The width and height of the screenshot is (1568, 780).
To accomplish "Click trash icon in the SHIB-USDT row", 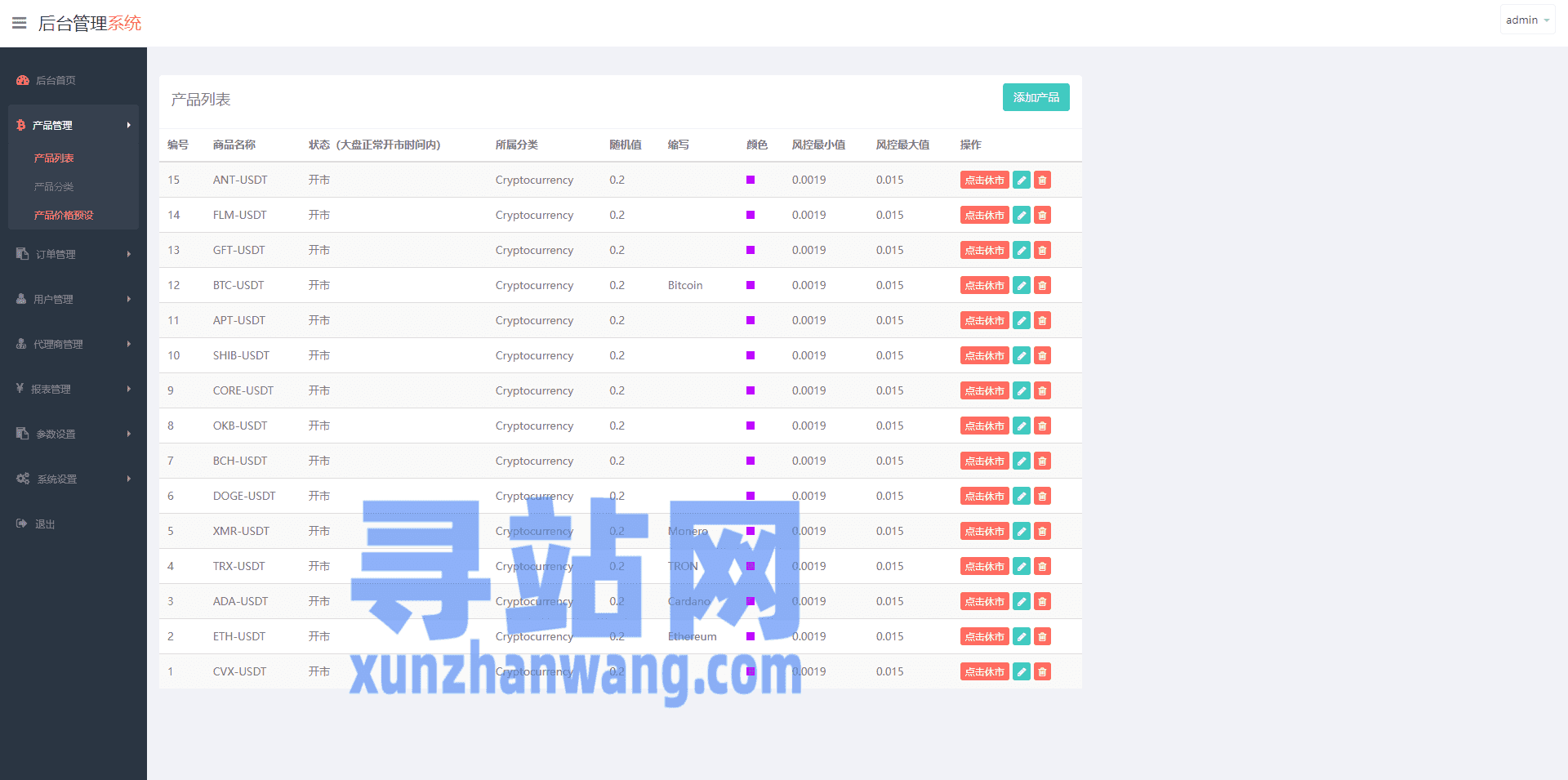I will 1042,355.
